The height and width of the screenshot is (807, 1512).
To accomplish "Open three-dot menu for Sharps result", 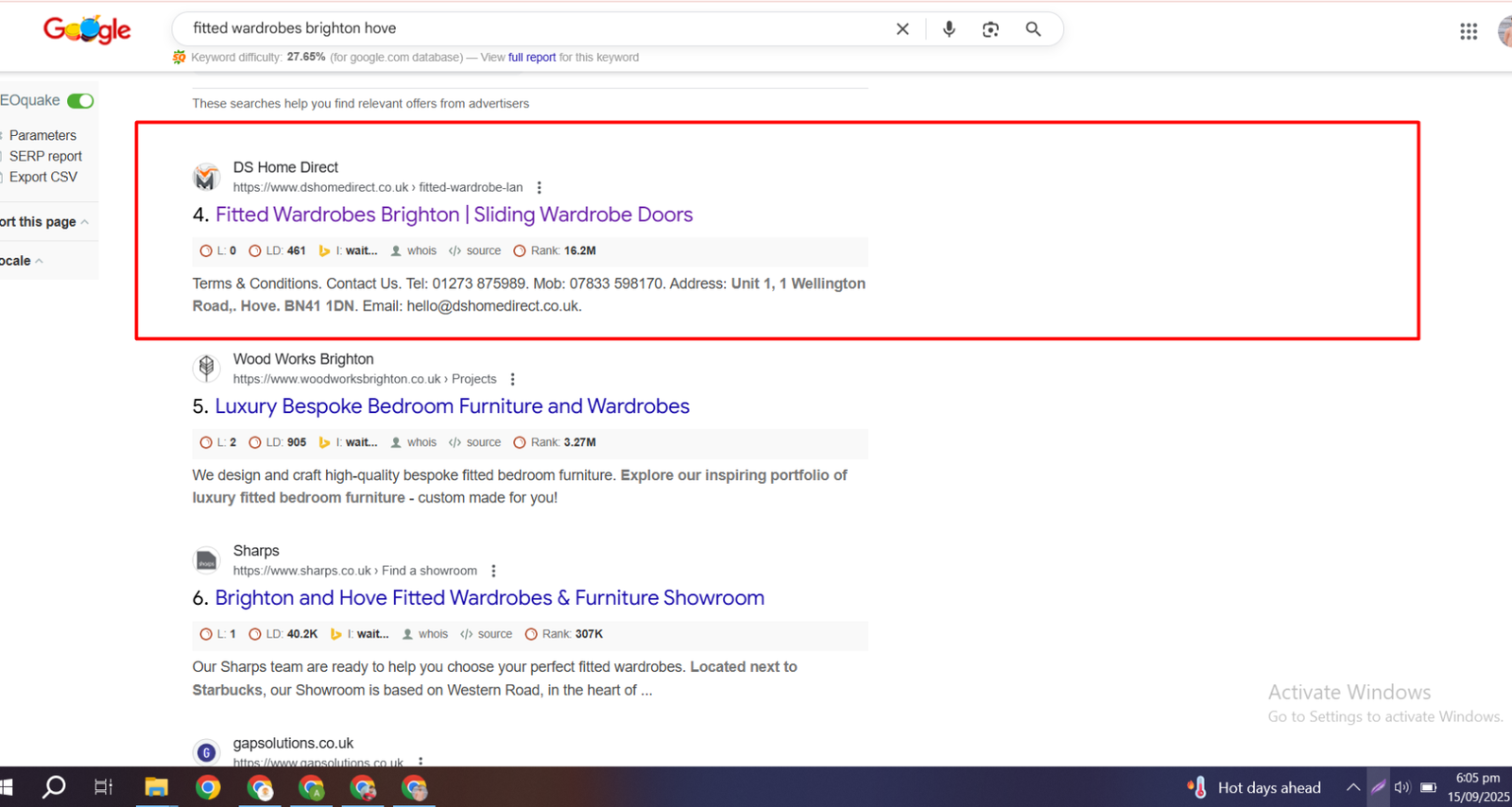I will coord(493,571).
